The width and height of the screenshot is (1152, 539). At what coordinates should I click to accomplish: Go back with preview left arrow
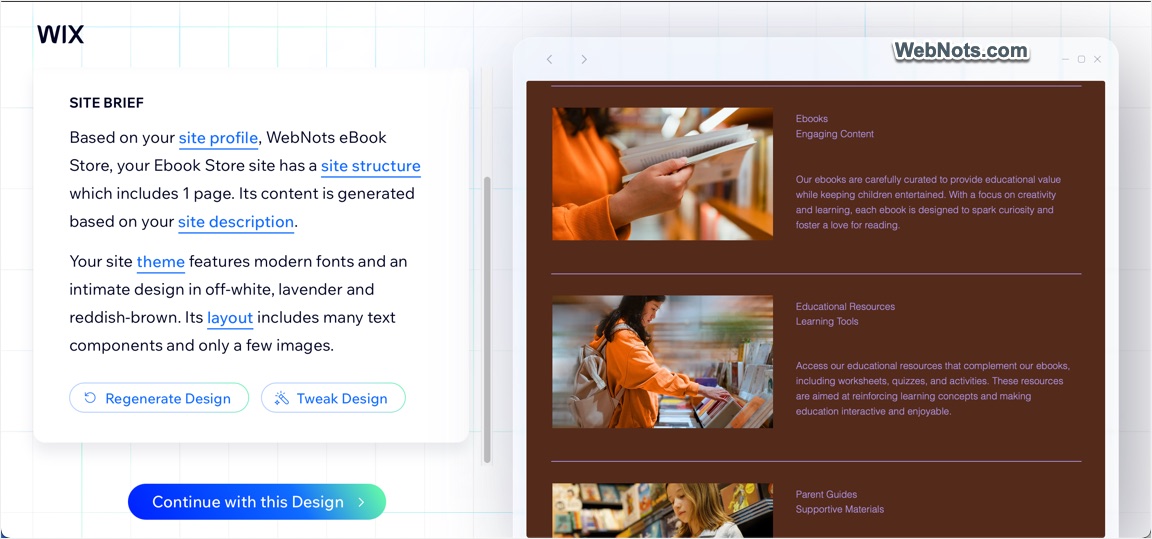click(549, 59)
